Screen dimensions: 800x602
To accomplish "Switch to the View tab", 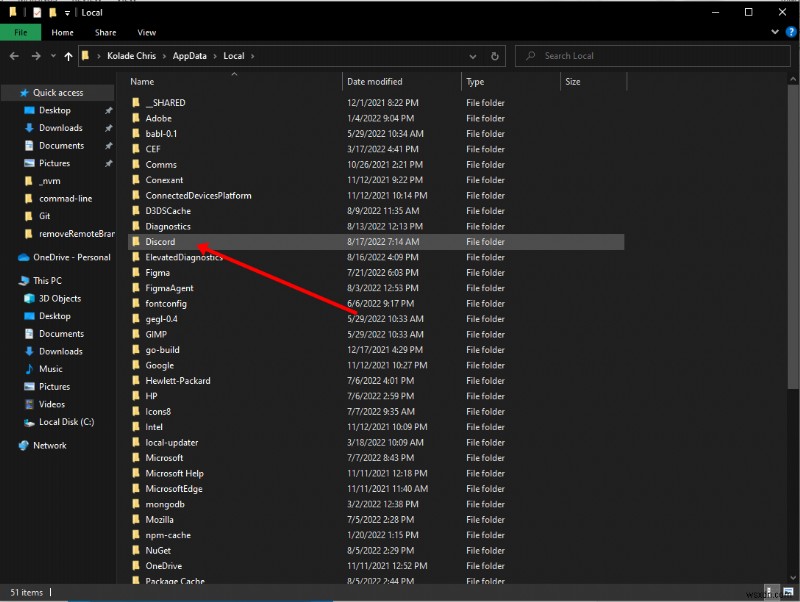I will [146, 32].
